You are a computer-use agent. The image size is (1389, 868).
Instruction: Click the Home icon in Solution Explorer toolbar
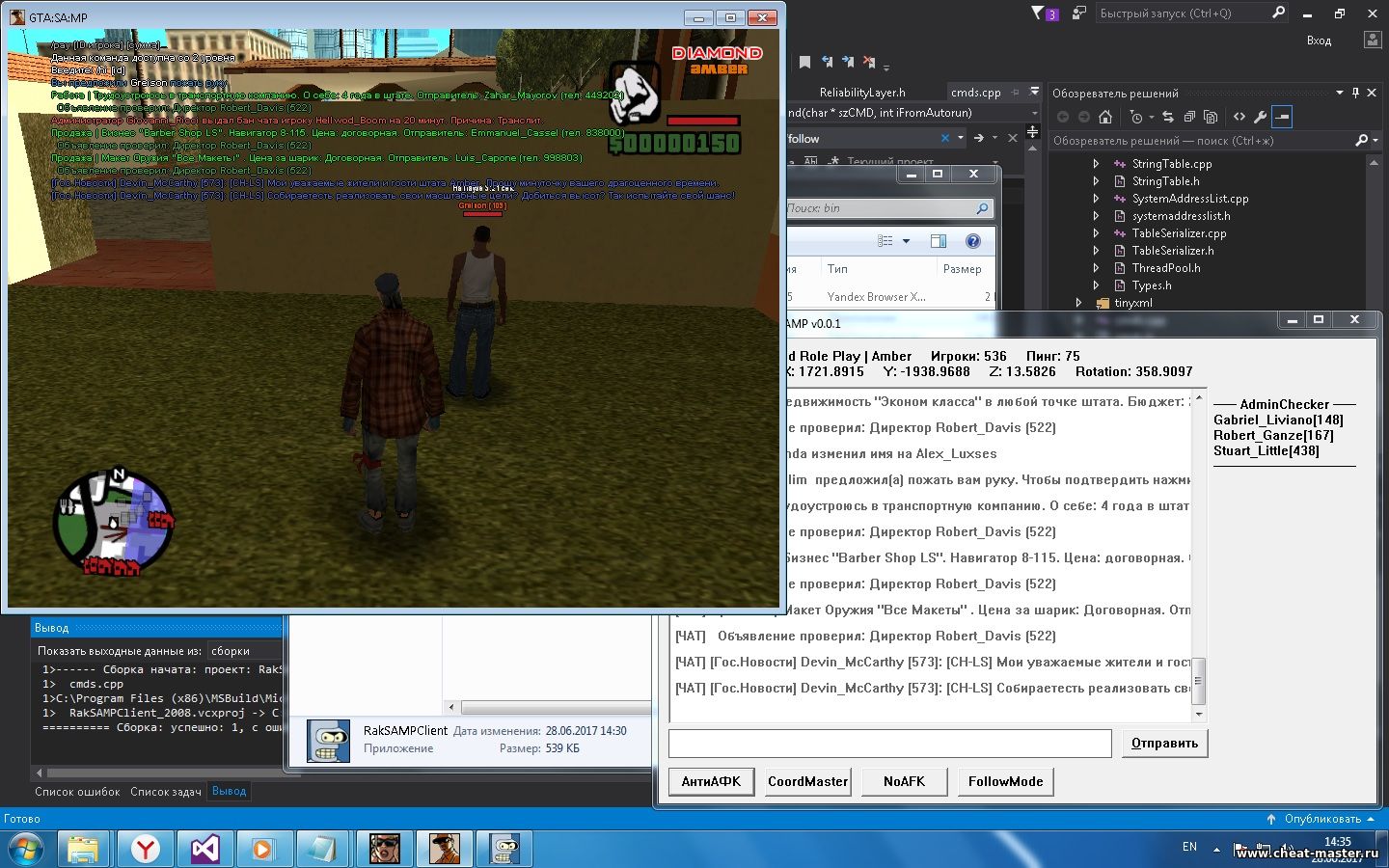coord(1105,117)
